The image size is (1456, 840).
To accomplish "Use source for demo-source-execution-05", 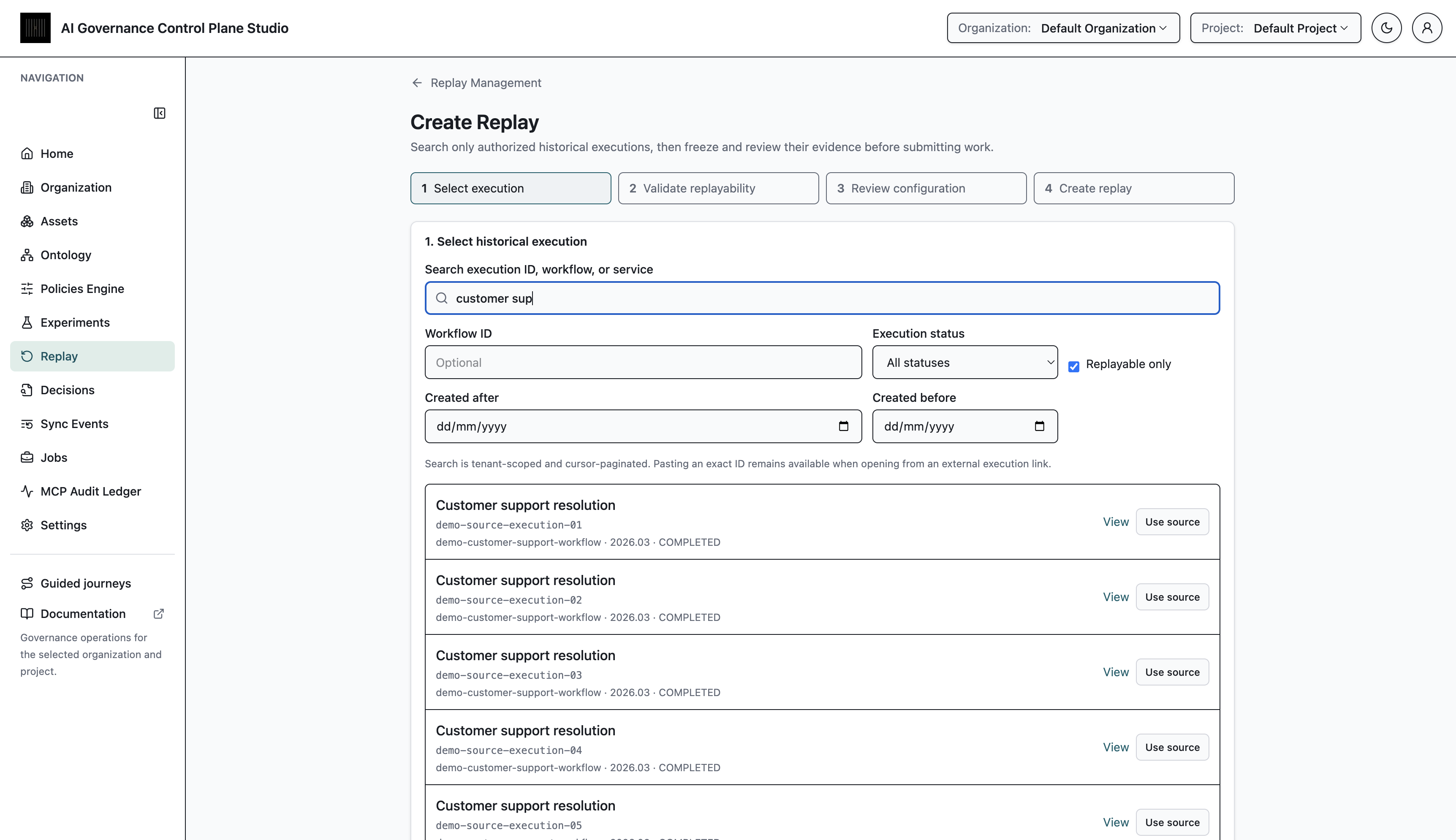I will pyautogui.click(x=1172, y=823).
